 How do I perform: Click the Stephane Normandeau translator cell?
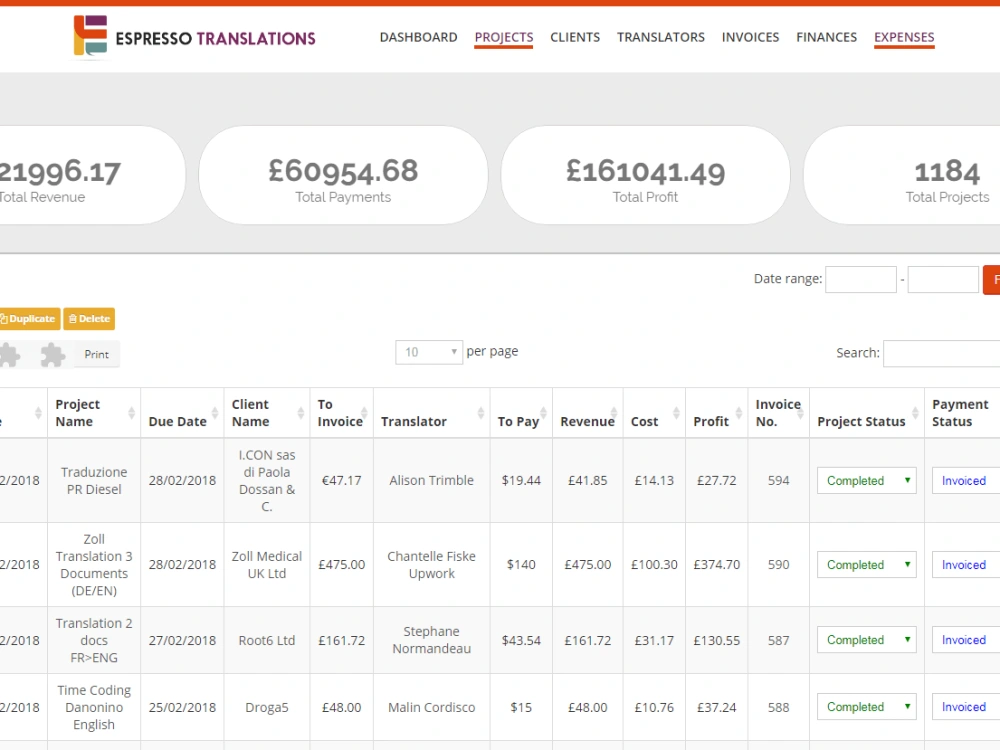tap(432, 640)
